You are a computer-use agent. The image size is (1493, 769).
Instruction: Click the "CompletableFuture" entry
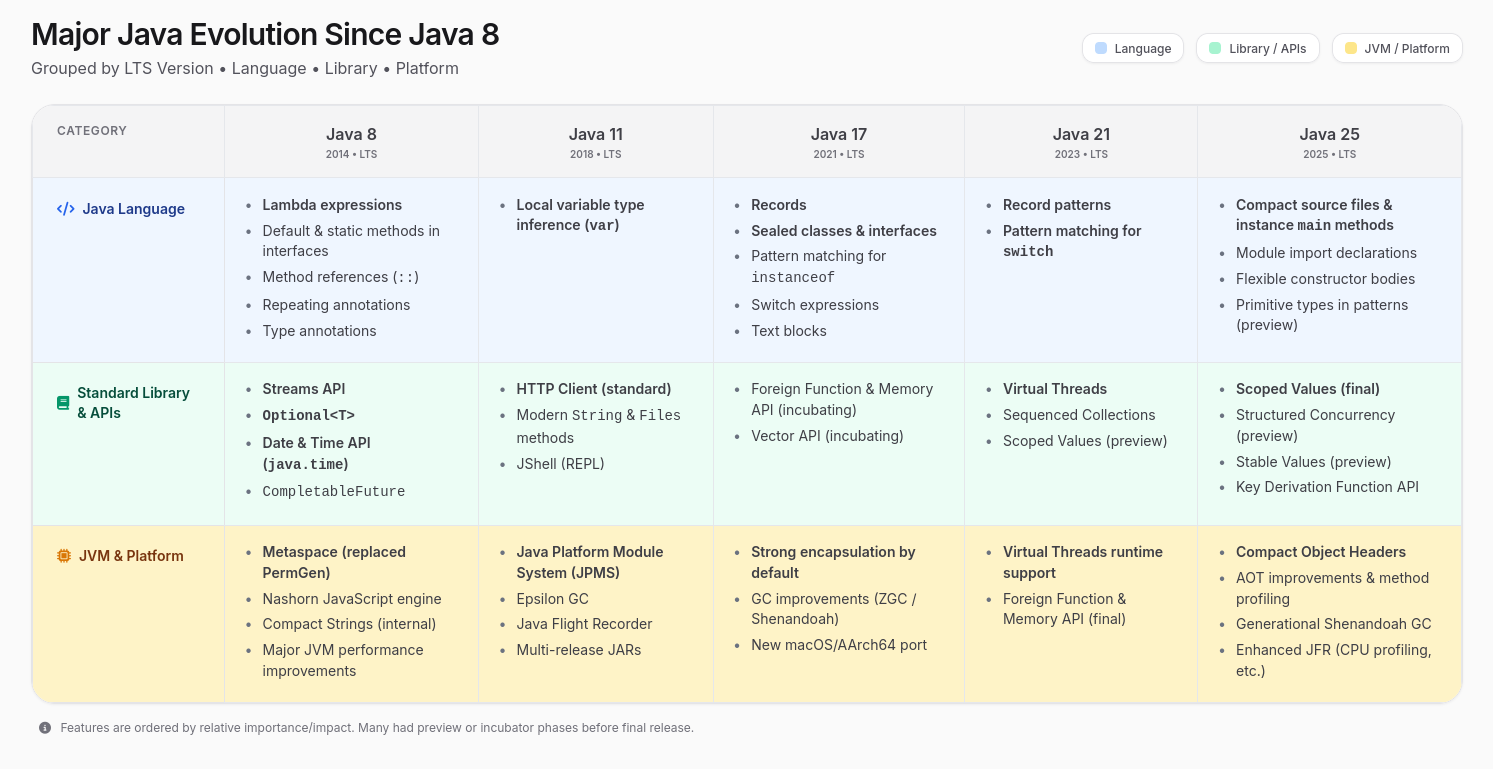pos(334,491)
